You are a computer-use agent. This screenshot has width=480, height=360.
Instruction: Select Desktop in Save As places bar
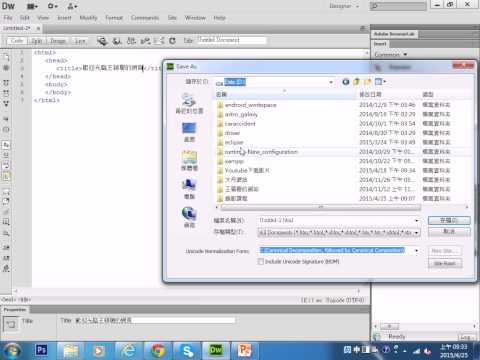pos(189,132)
